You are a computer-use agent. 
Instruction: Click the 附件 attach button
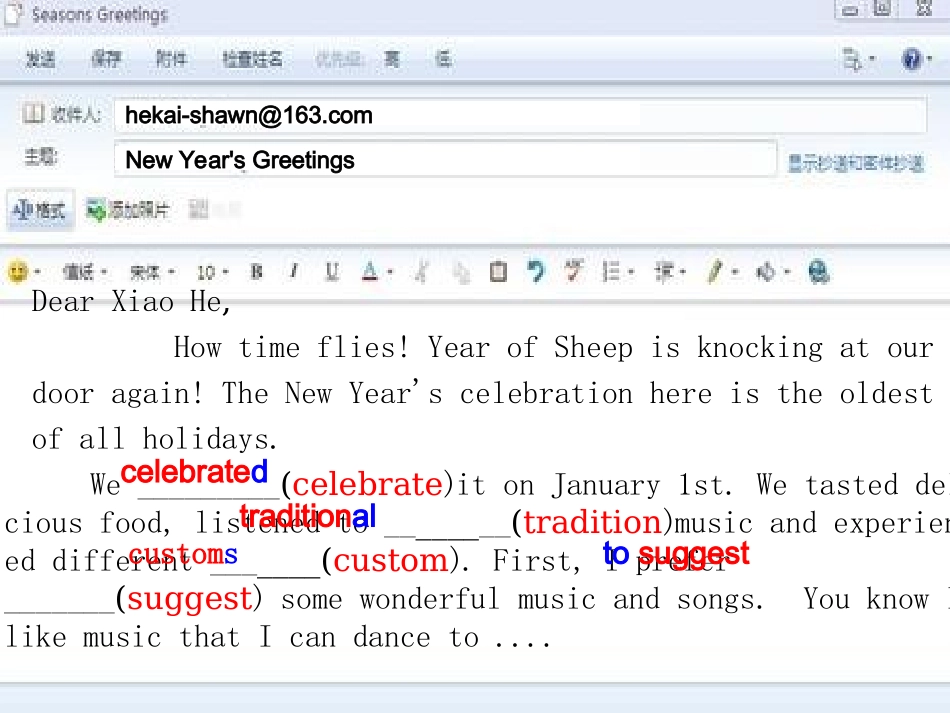[x=171, y=59]
